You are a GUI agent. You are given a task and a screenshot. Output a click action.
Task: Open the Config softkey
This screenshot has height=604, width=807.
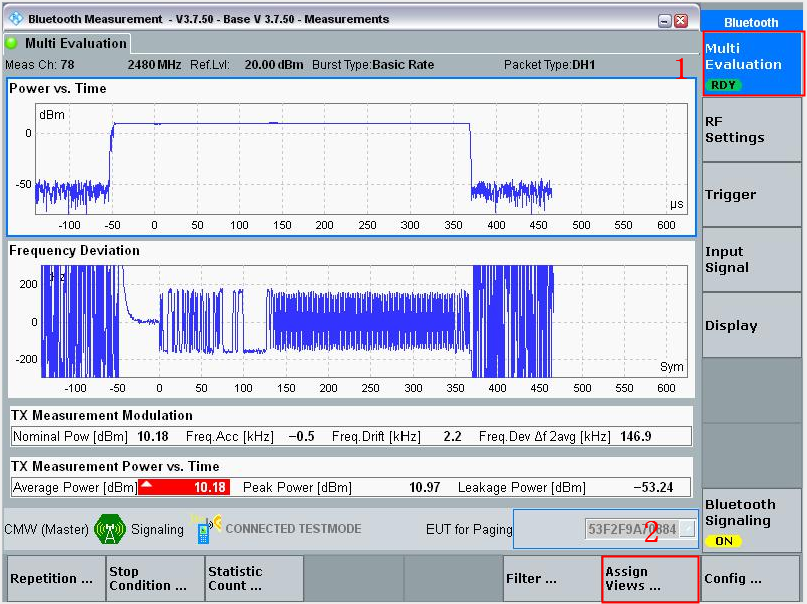coord(750,578)
